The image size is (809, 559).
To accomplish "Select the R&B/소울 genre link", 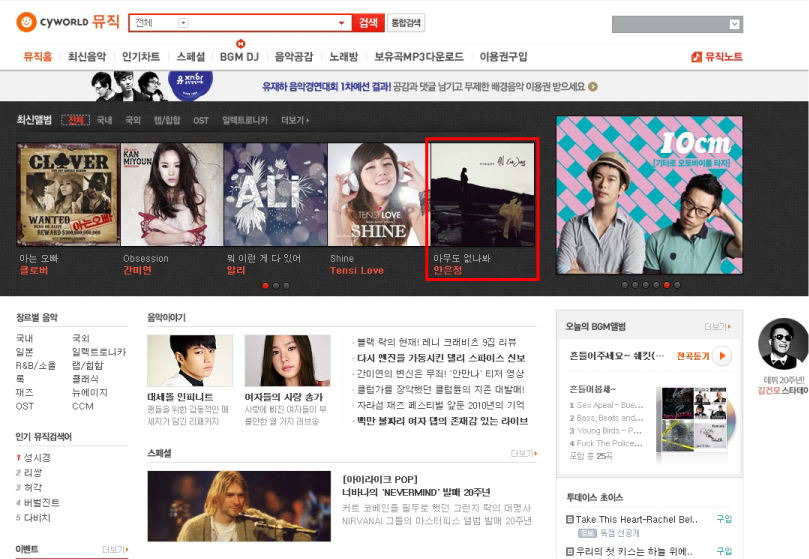I will (36, 365).
